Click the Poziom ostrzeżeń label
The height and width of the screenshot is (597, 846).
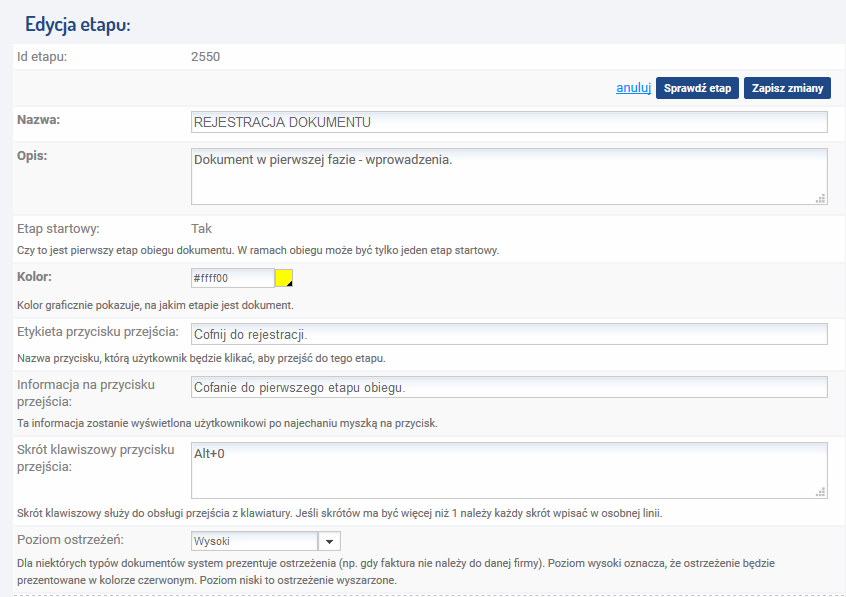(70, 539)
